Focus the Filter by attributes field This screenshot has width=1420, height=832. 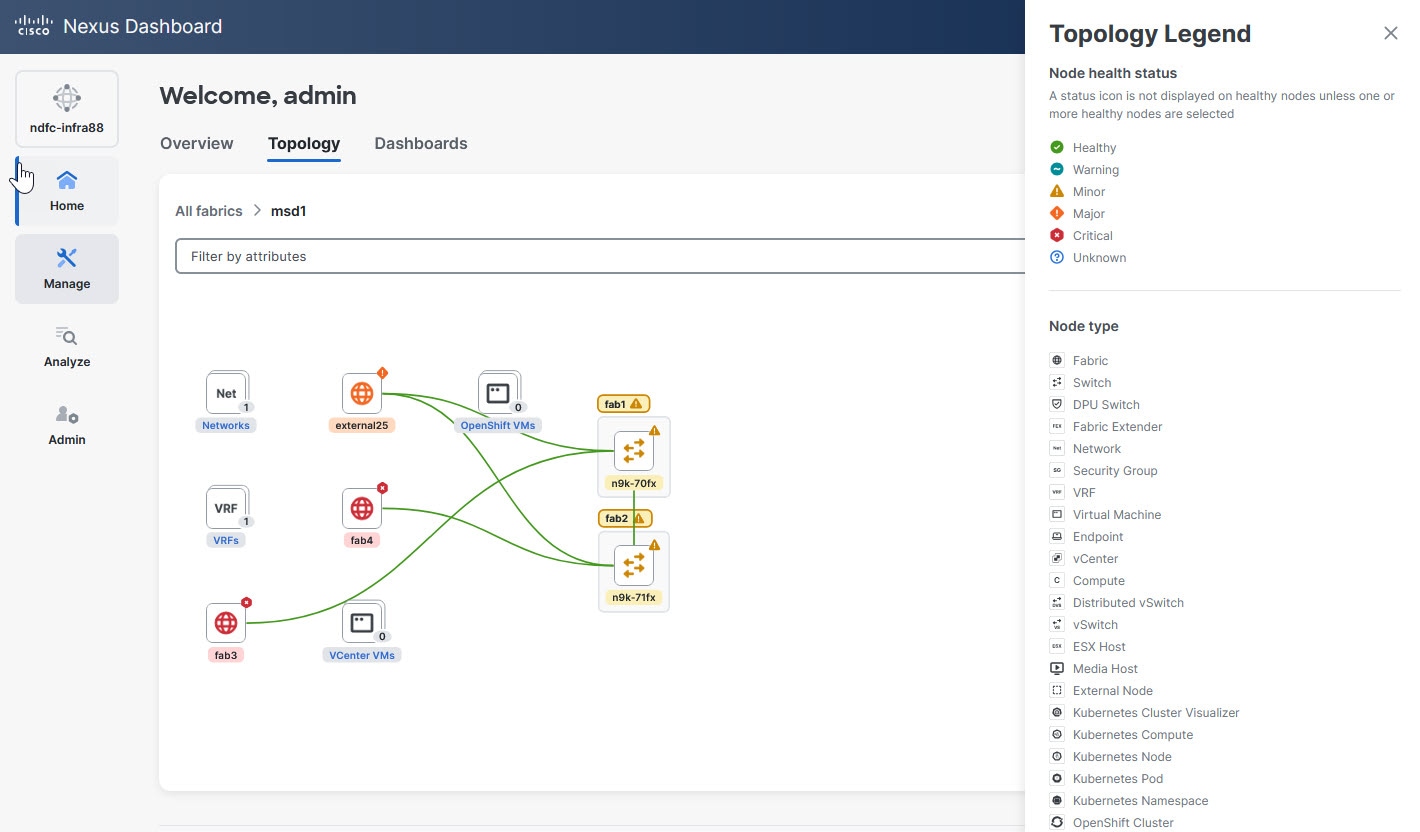click(x=600, y=256)
